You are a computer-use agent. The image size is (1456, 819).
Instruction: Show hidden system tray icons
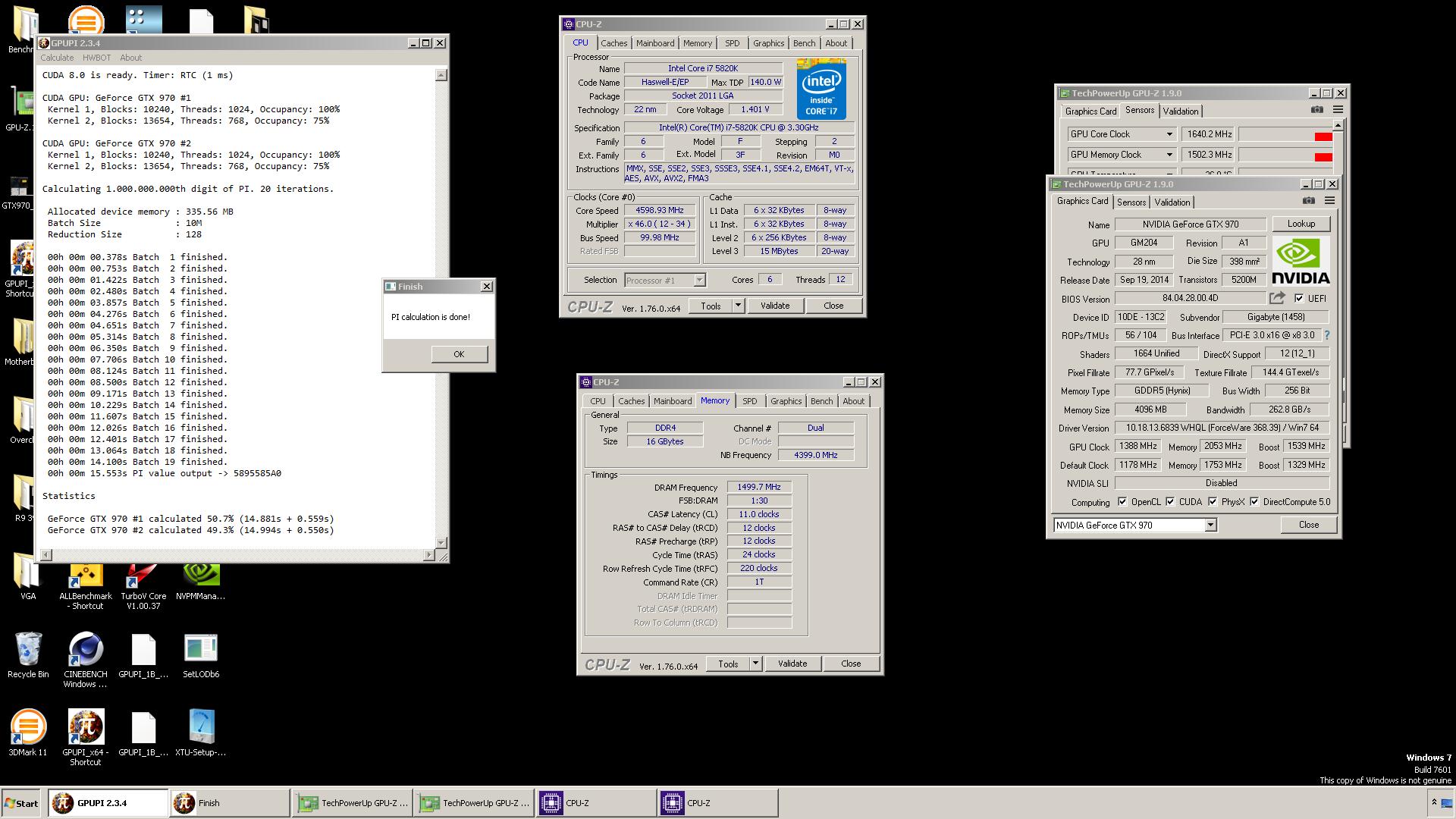pyautogui.click(x=1433, y=802)
